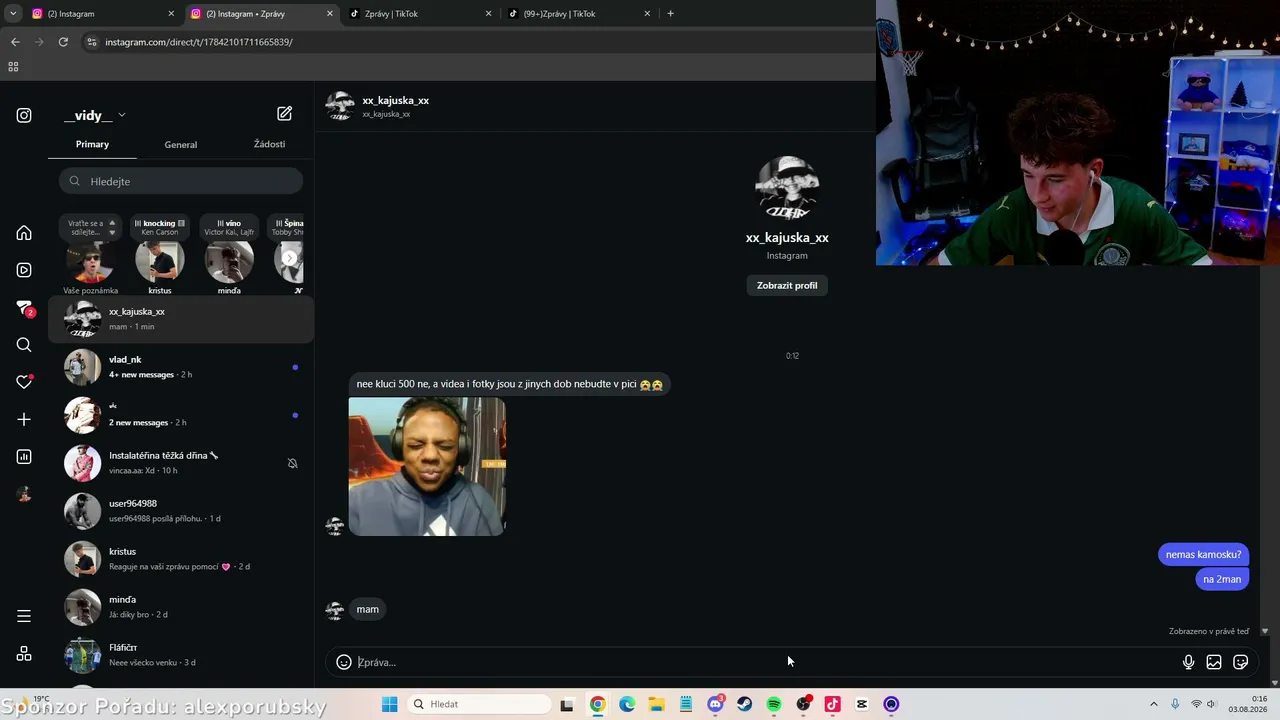
Task: Open a new browser tab
Action: (670, 14)
